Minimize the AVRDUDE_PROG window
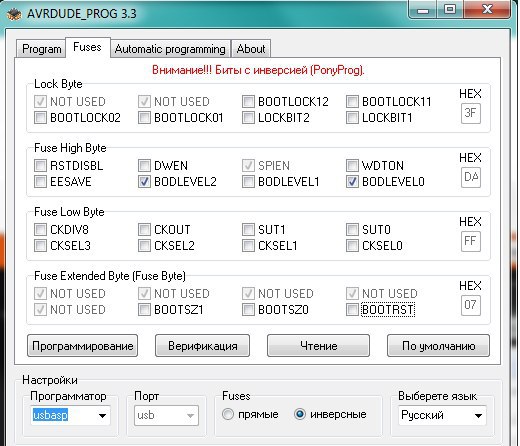The image size is (520, 446). 423,10
